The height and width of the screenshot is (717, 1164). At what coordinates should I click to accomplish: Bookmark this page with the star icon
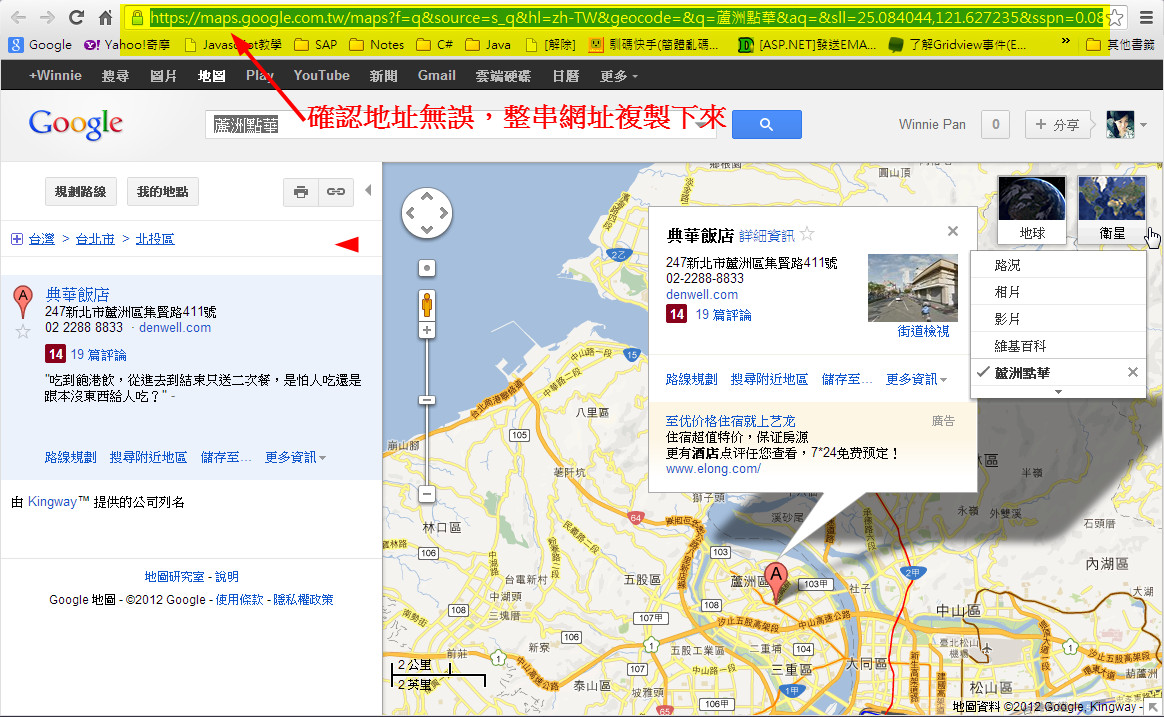(1116, 17)
